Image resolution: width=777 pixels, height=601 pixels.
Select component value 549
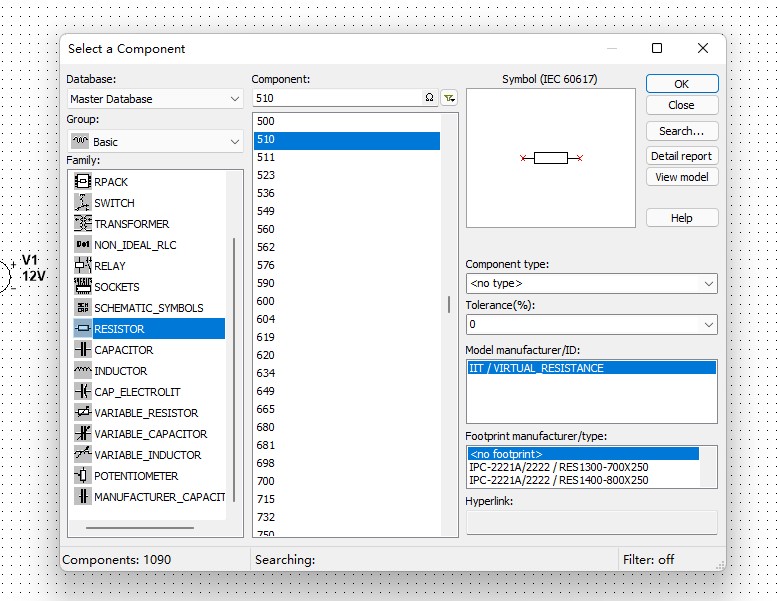pyautogui.click(x=346, y=211)
